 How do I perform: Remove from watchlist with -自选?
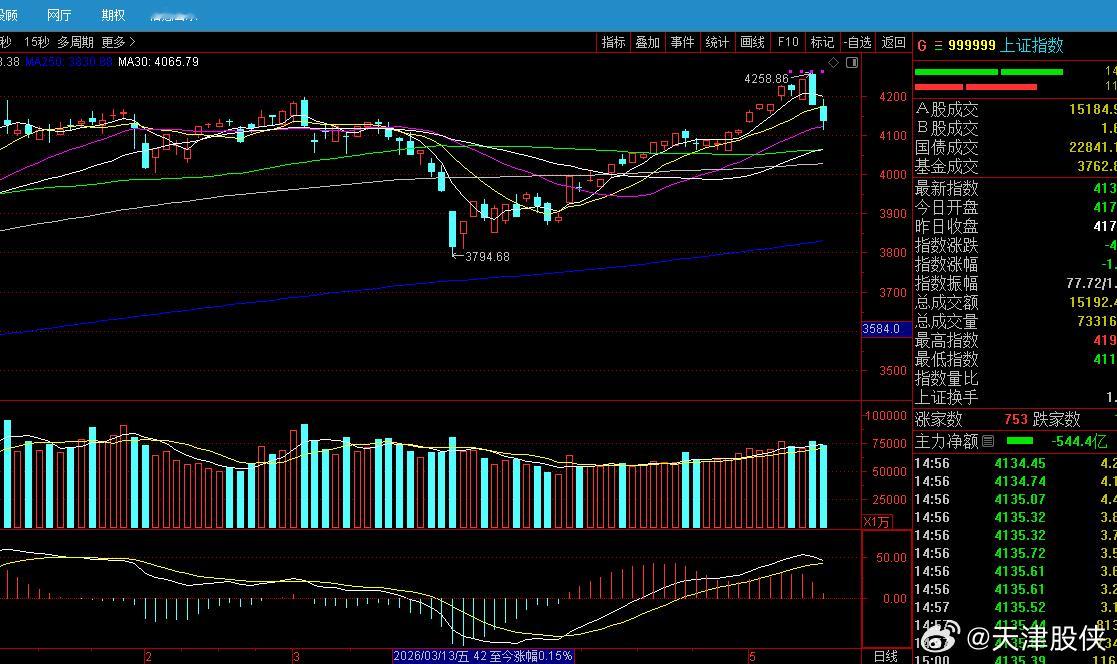(858, 42)
